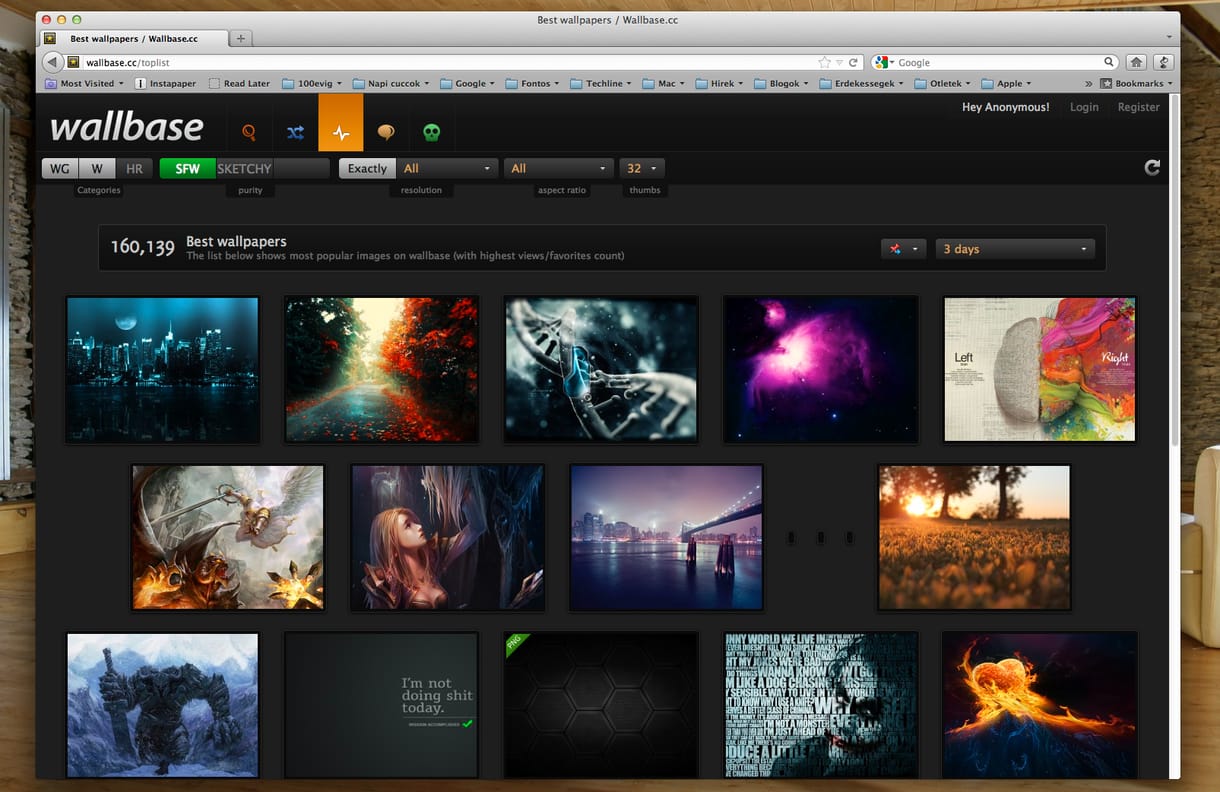Click the Register link
The width and height of the screenshot is (1220, 792).
1139,107
